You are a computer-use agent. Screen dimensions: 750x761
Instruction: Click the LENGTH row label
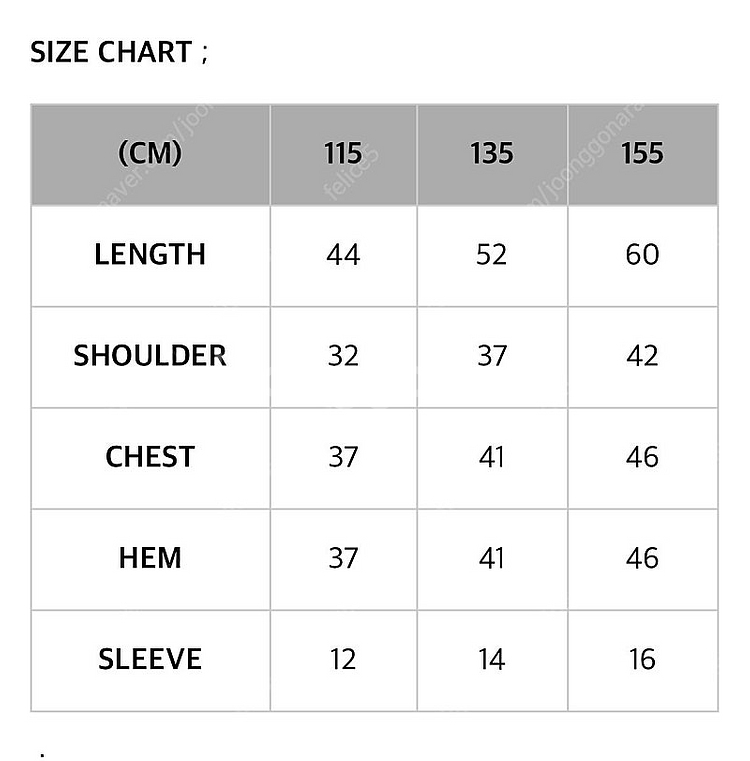150,256
